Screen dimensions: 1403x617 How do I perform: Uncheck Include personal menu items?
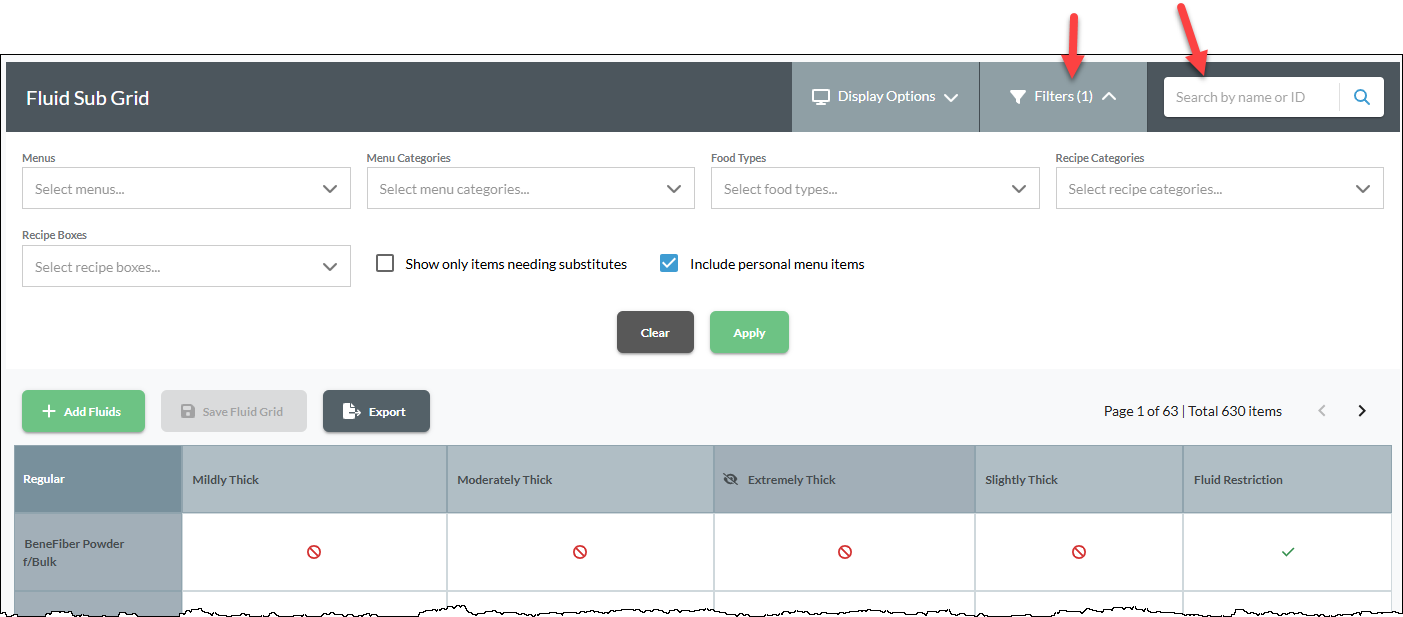[x=668, y=262]
